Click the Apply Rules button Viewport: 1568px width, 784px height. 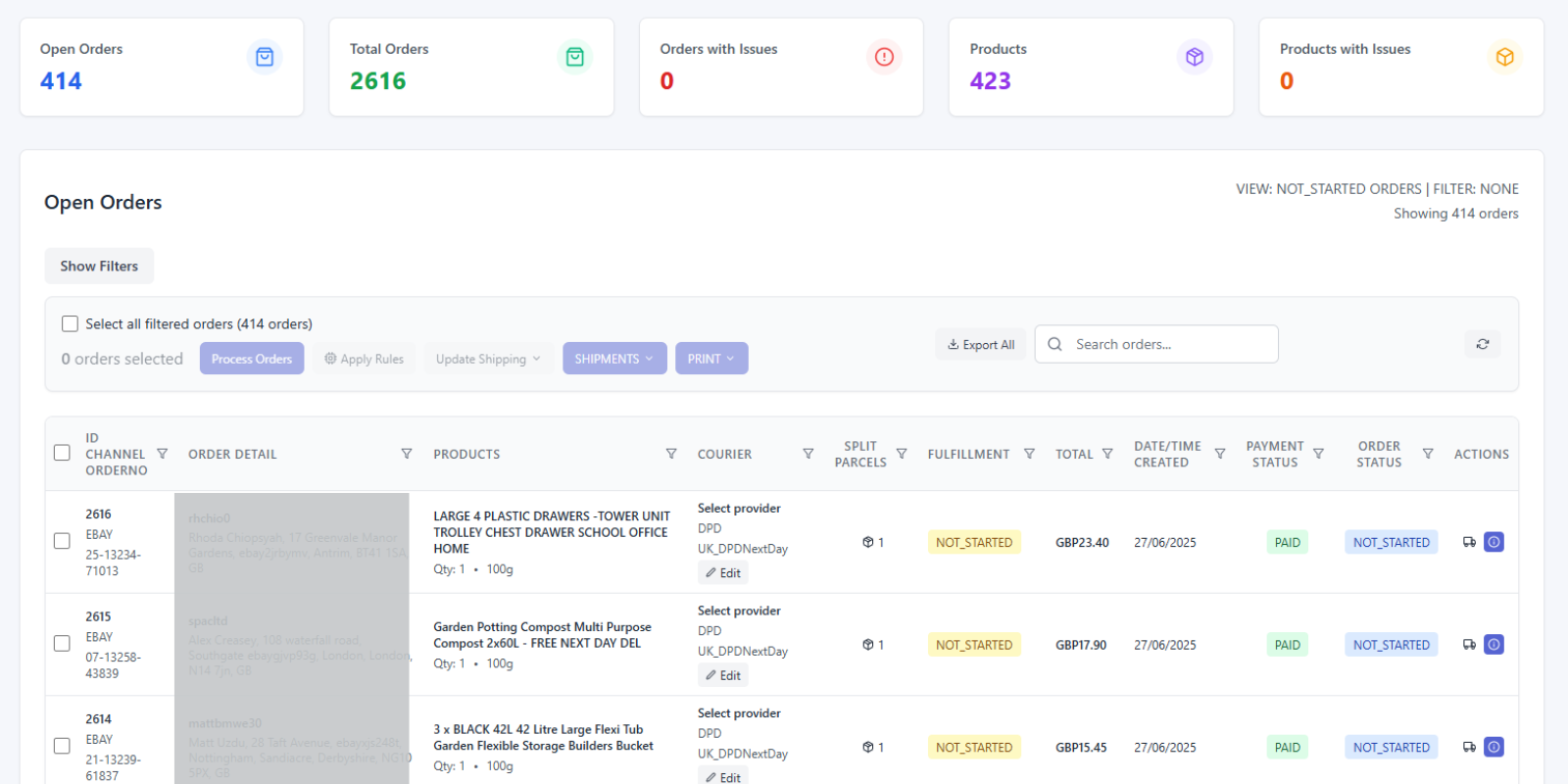point(365,359)
